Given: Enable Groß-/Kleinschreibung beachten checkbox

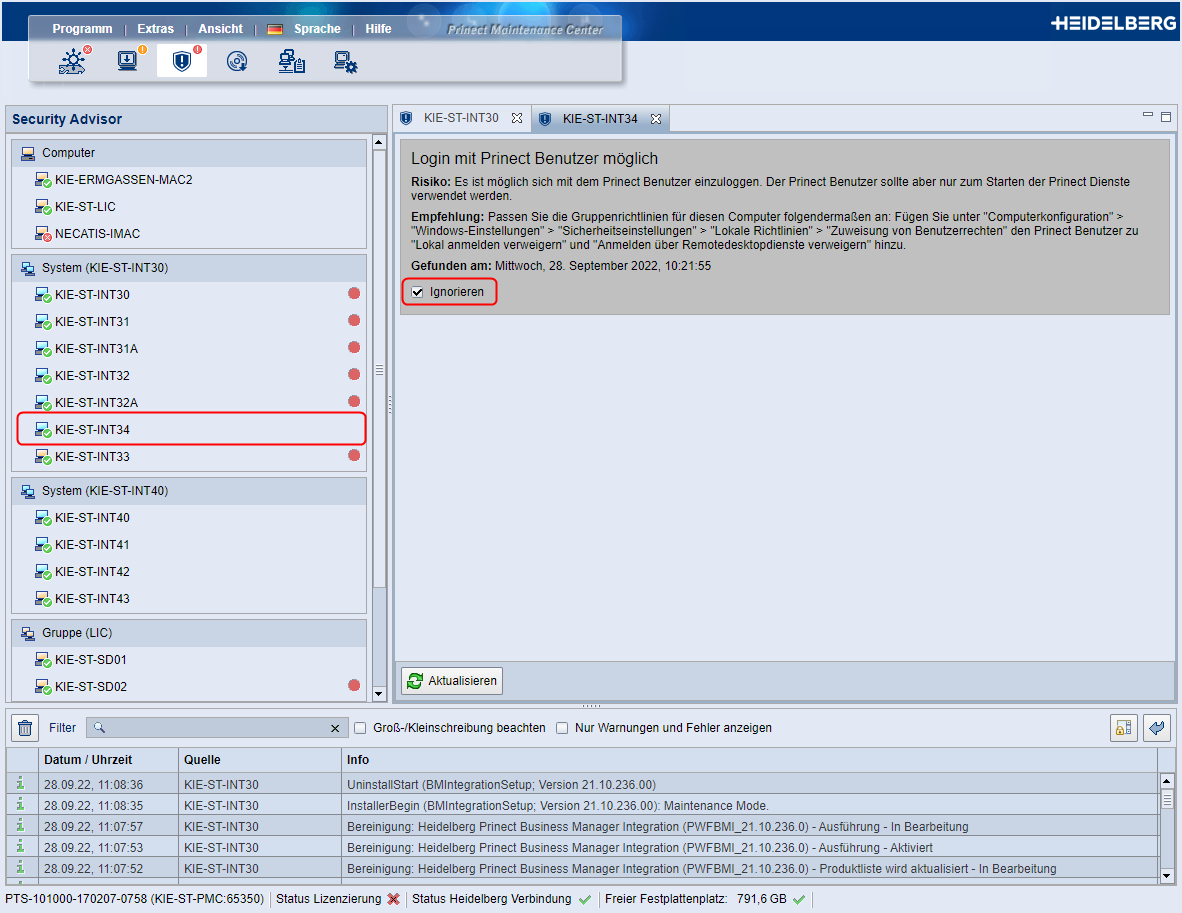Looking at the screenshot, I should click(360, 728).
